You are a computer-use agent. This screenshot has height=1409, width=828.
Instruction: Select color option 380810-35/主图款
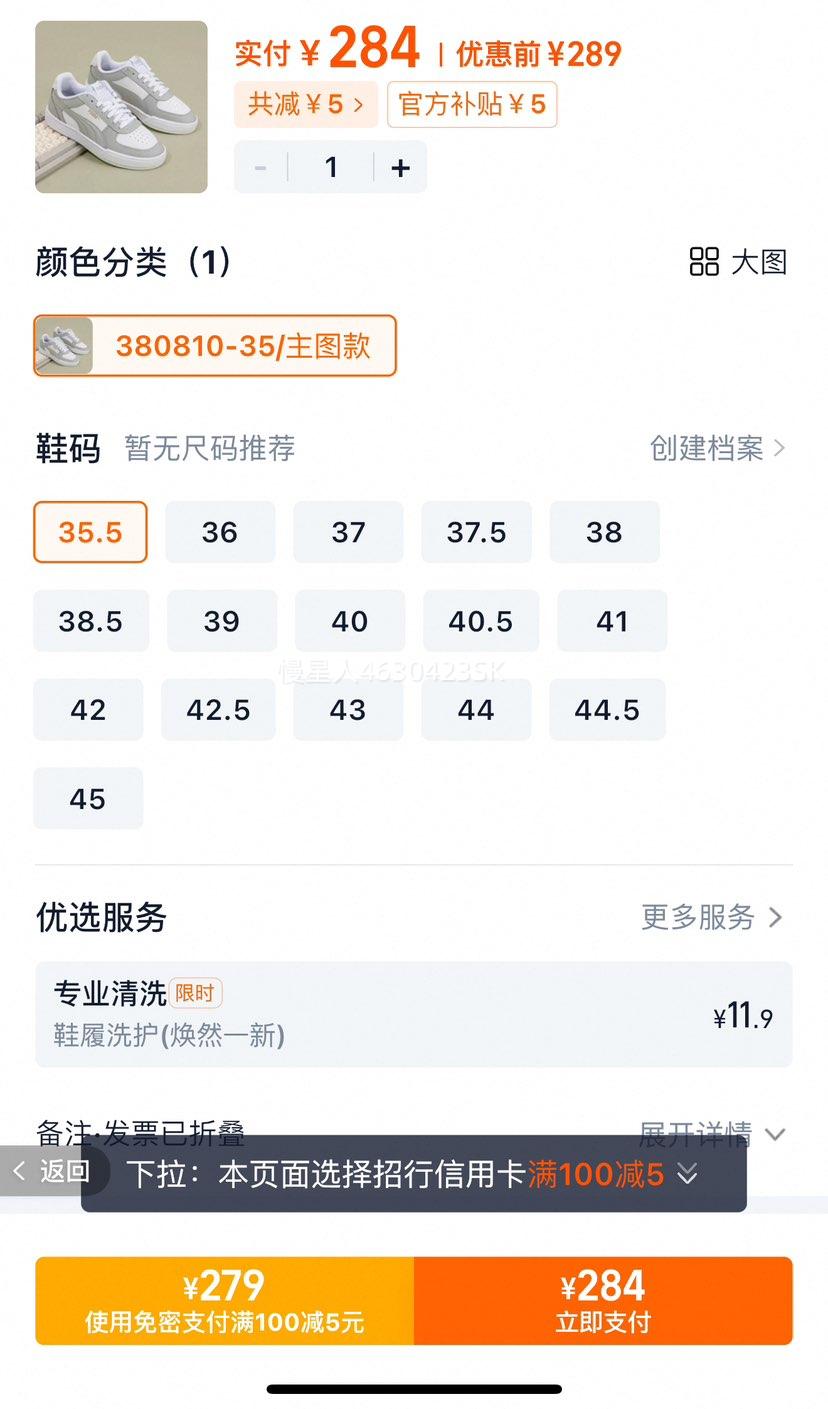215,346
